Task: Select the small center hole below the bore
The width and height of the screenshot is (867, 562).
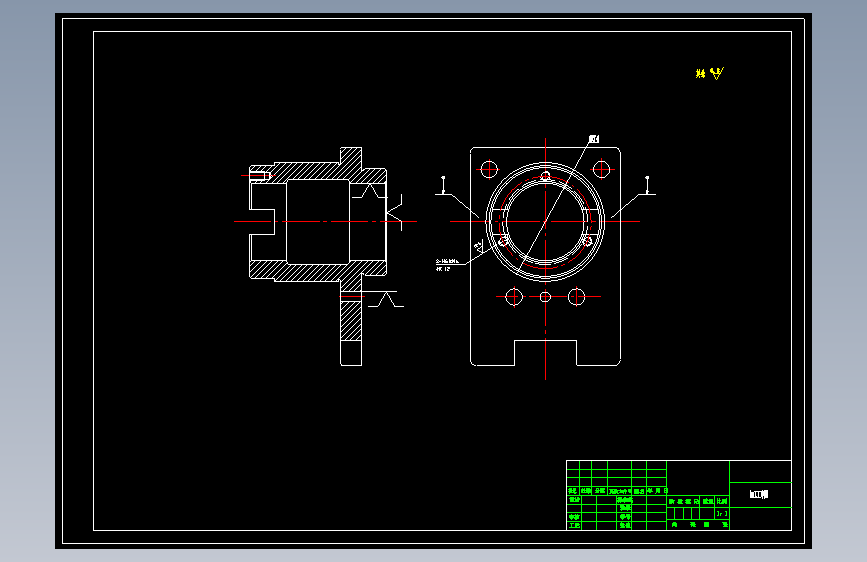Action: click(545, 297)
